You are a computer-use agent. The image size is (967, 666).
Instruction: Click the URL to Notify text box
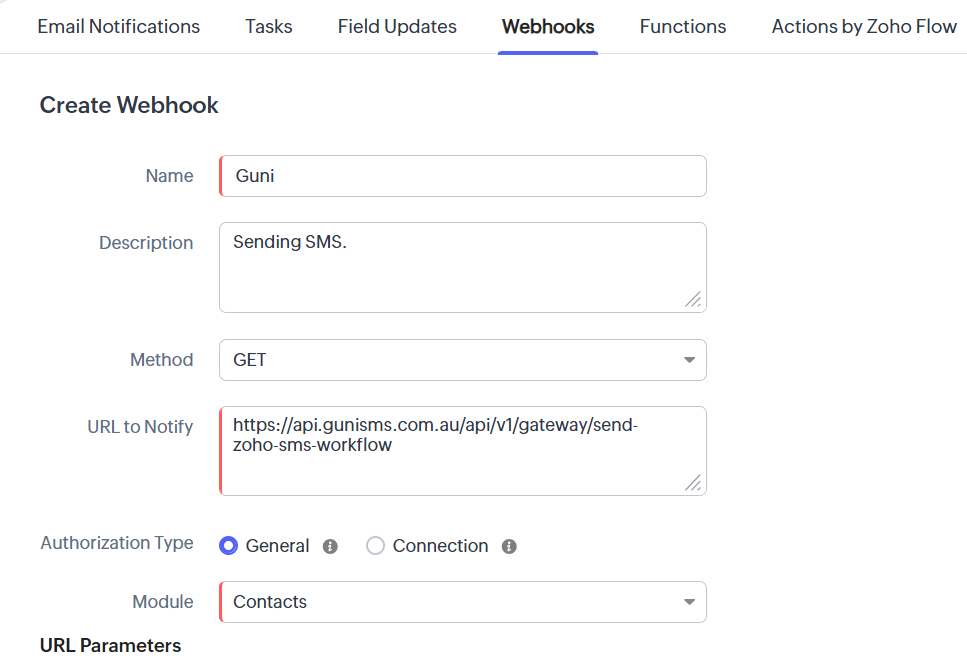[x=463, y=451]
